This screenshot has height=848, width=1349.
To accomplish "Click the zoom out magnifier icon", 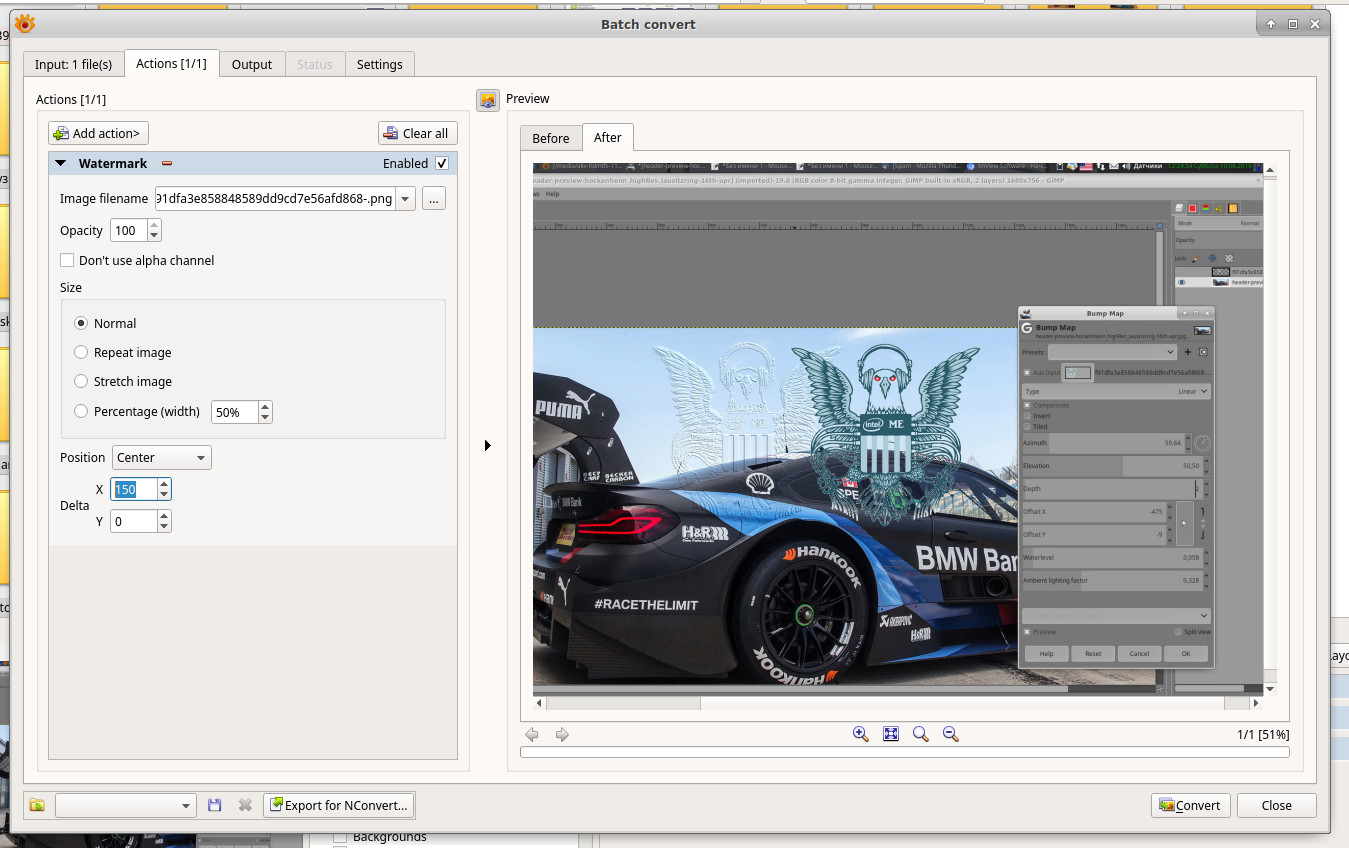I will (951, 734).
